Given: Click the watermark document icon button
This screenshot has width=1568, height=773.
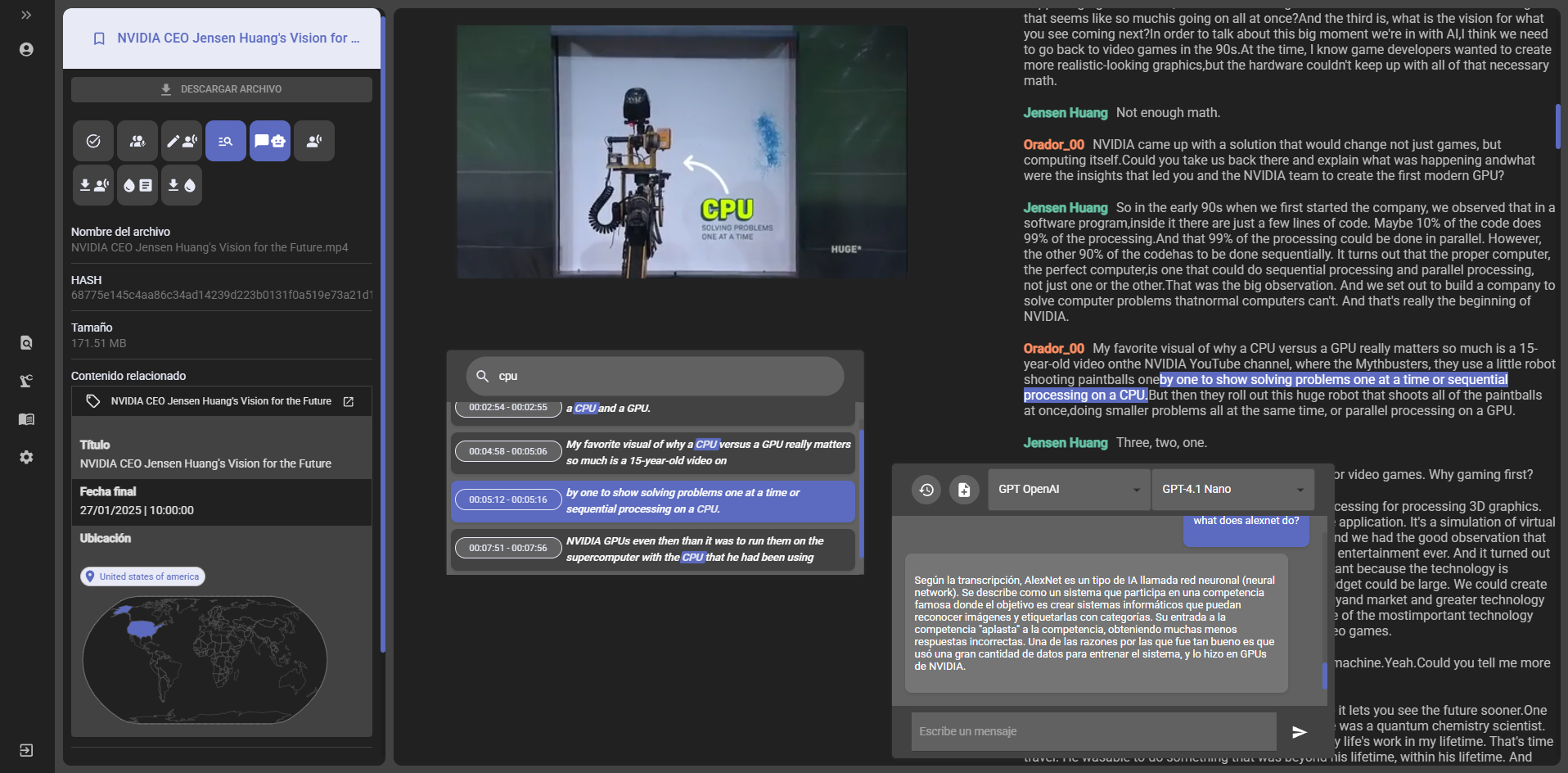Looking at the screenshot, I should click(137, 185).
